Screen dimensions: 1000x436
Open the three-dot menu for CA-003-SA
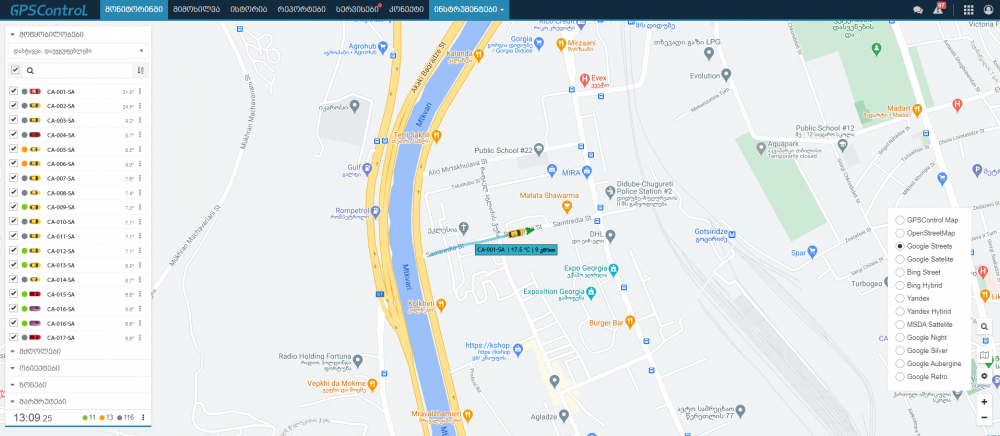click(140, 120)
